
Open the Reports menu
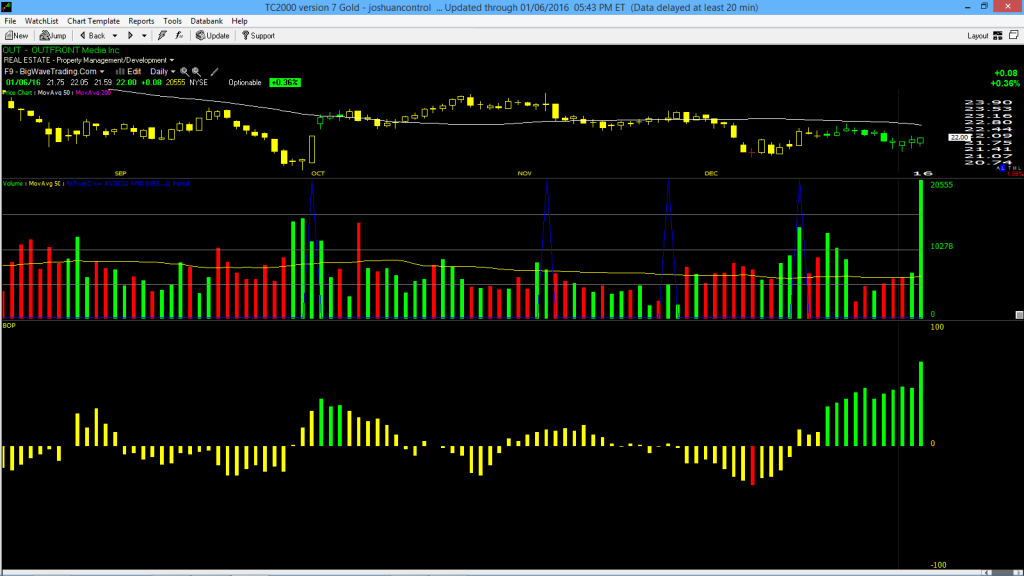click(141, 21)
